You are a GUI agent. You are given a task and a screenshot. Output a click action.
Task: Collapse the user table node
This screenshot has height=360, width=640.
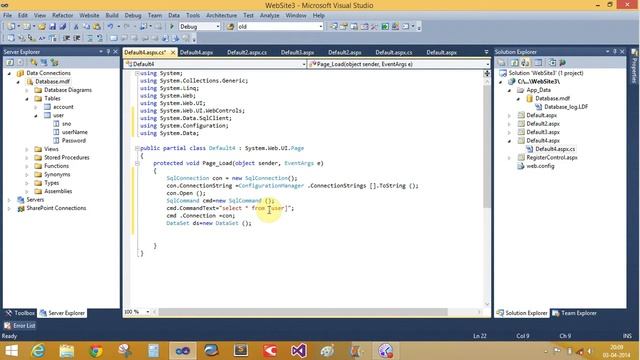(36, 116)
